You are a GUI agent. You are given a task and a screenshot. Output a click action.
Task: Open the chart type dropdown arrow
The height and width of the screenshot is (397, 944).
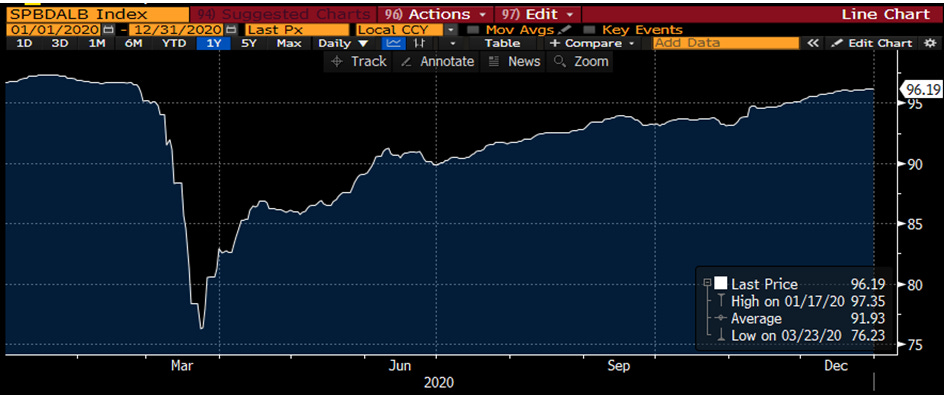[x=452, y=43]
